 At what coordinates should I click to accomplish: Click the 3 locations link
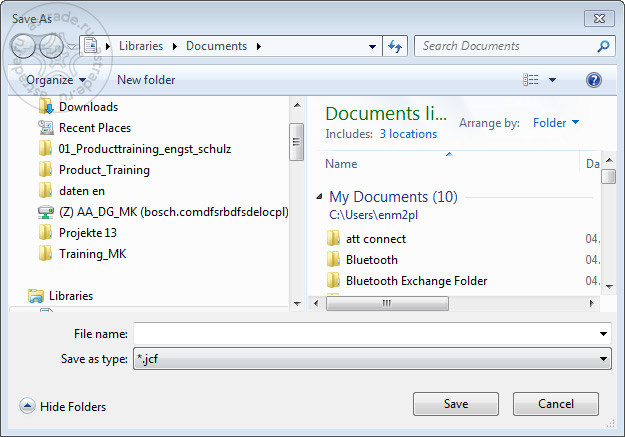click(408, 134)
